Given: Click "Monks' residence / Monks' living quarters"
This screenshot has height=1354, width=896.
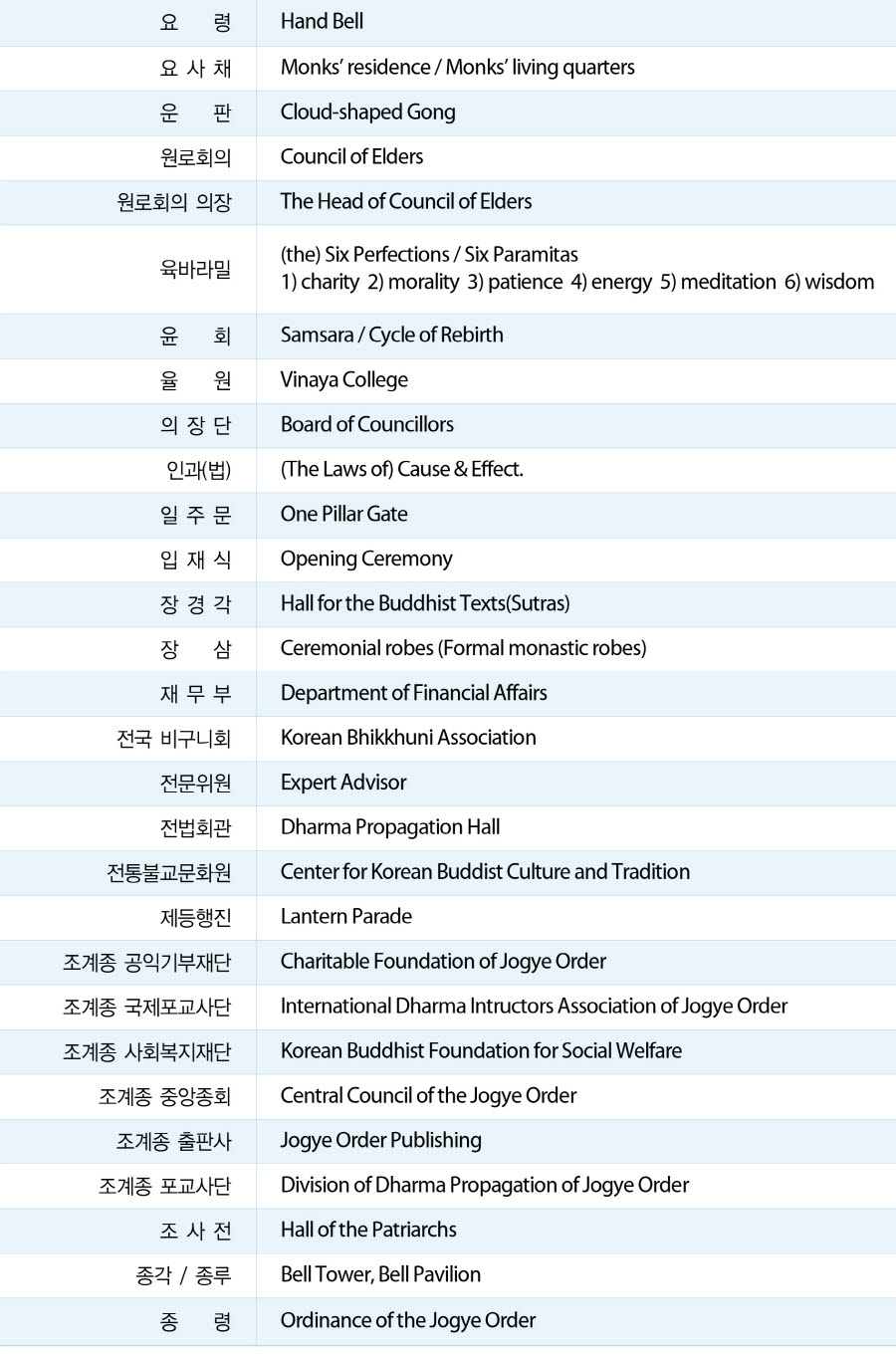Looking at the screenshot, I should click(x=457, y=68).
